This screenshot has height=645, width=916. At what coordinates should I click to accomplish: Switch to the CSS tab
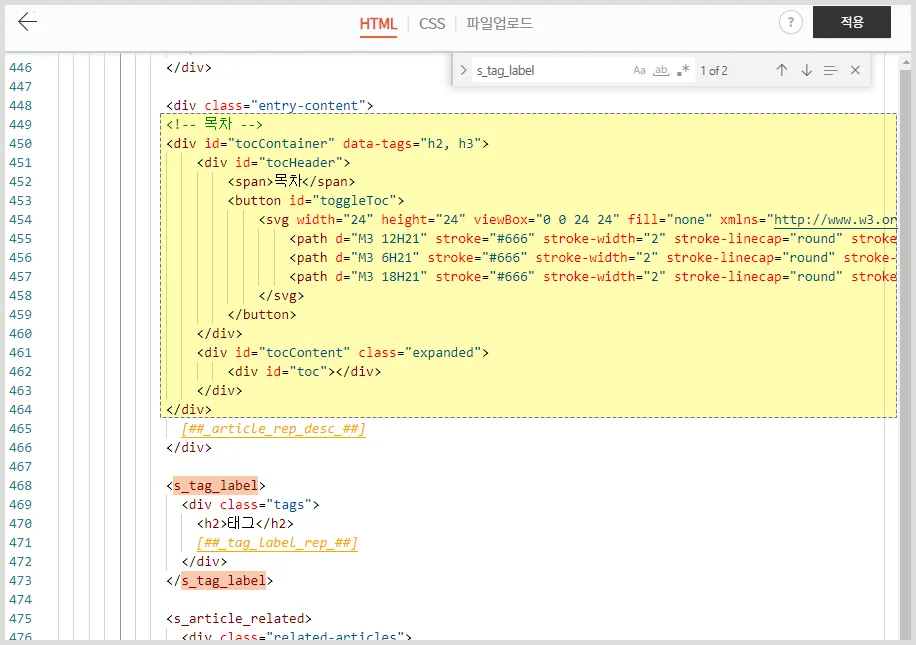pos(432,23)
